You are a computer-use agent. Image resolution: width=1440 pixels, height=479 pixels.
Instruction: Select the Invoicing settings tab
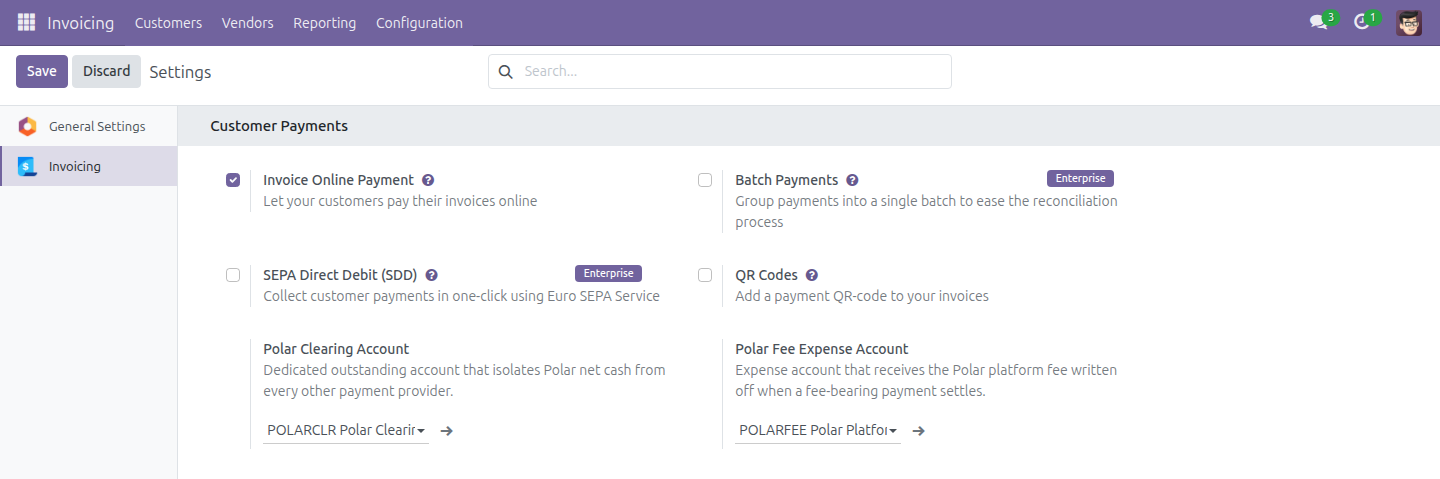89,166
